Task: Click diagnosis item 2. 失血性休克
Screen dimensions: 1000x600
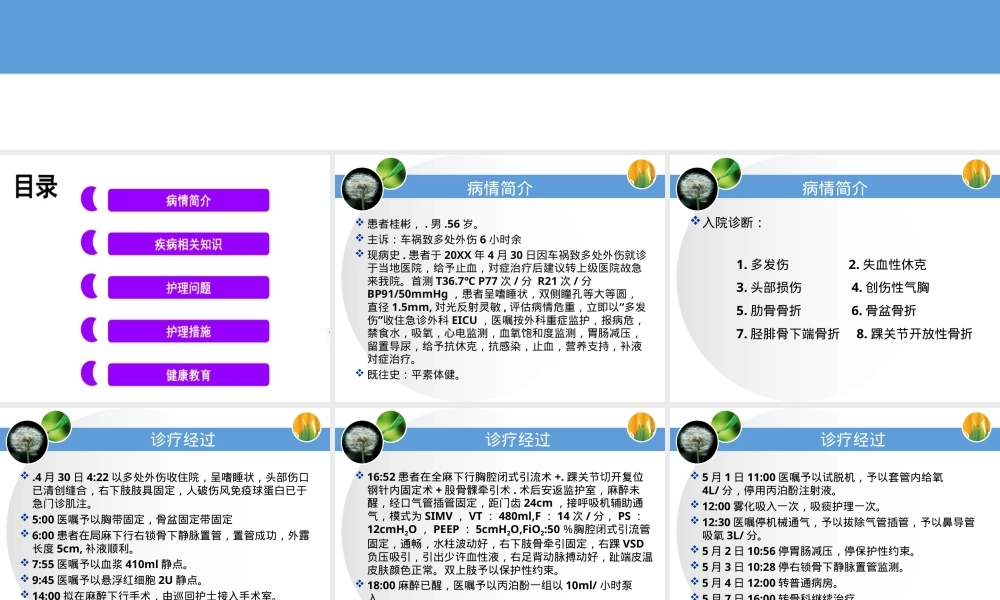Action: click(x=887, y=265)
